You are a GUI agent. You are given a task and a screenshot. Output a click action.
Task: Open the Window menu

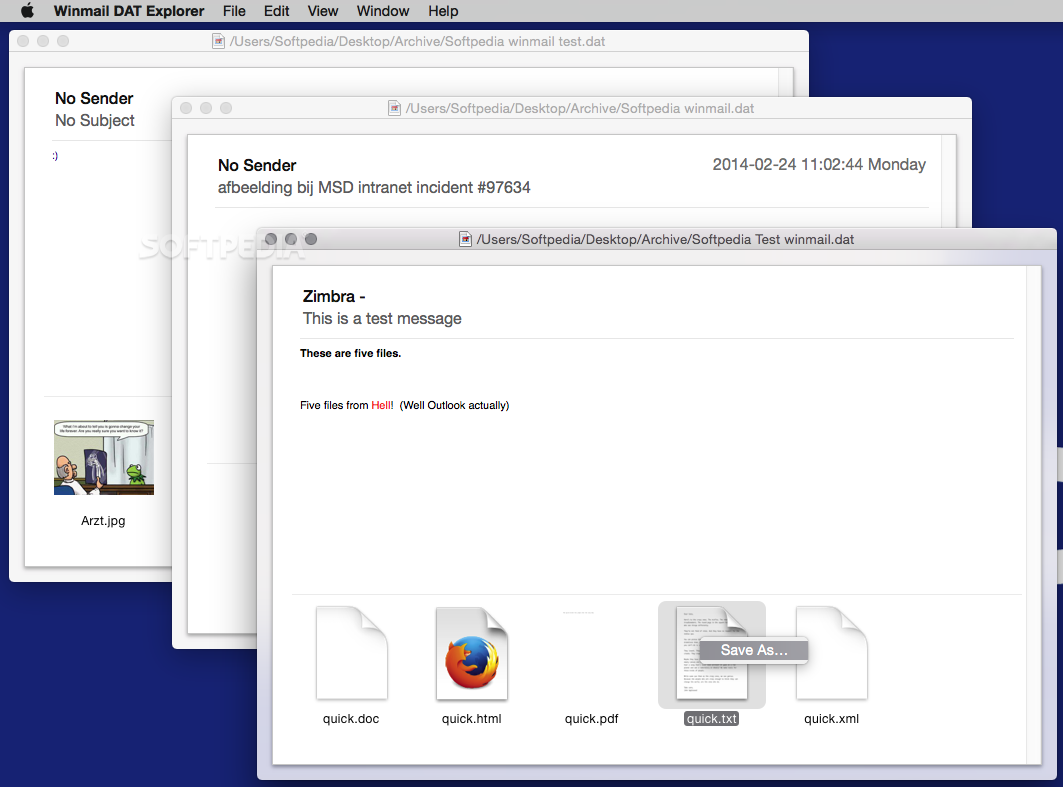383,11
